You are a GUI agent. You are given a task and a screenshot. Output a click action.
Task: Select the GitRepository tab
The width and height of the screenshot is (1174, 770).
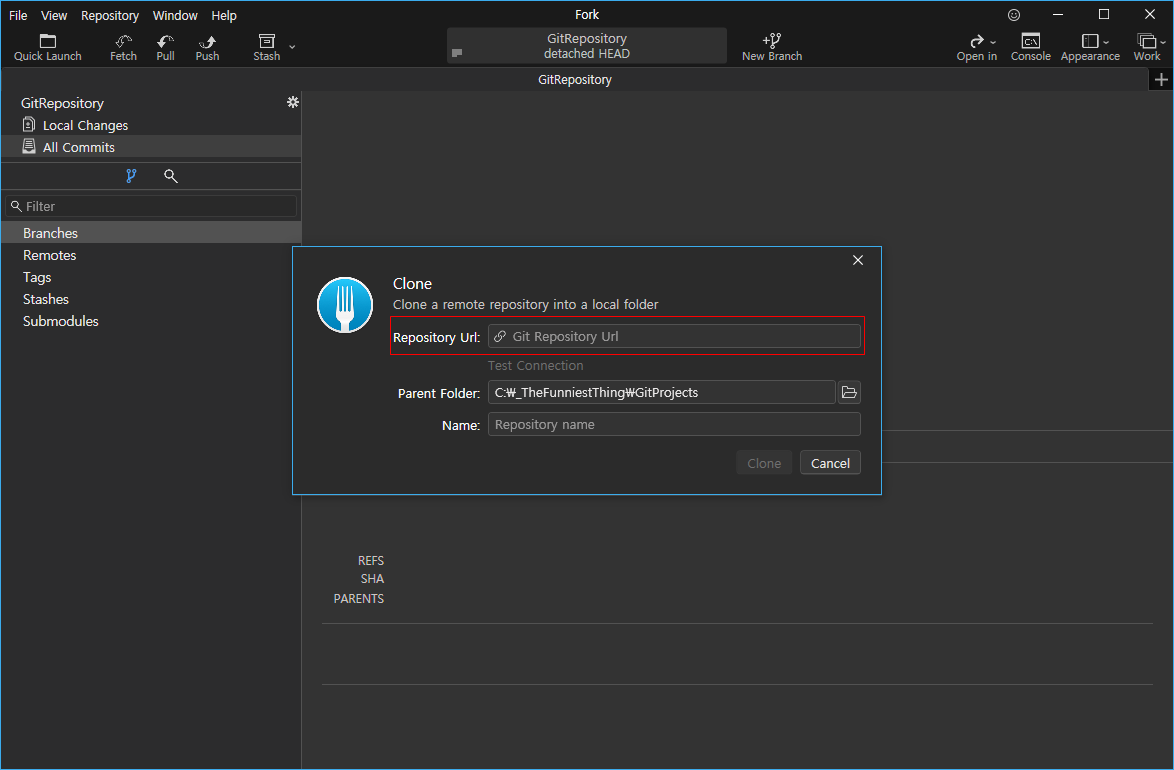[575, 79]
